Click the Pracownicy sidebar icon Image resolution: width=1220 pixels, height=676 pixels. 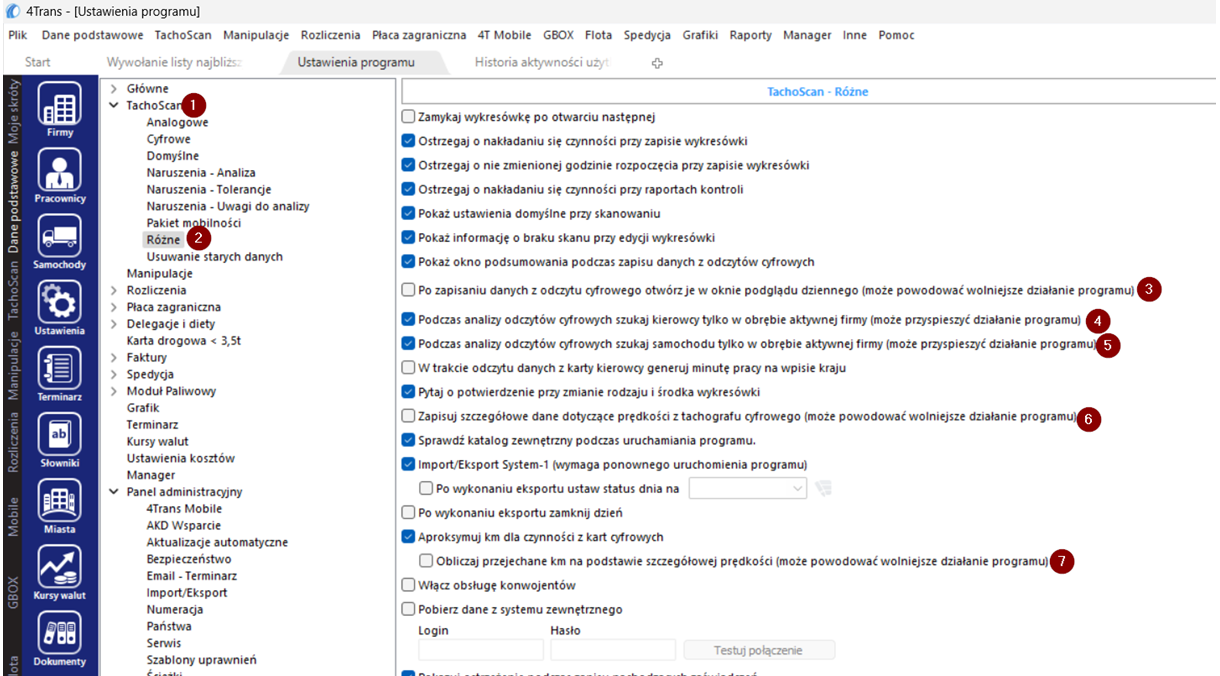pos(59,173)
